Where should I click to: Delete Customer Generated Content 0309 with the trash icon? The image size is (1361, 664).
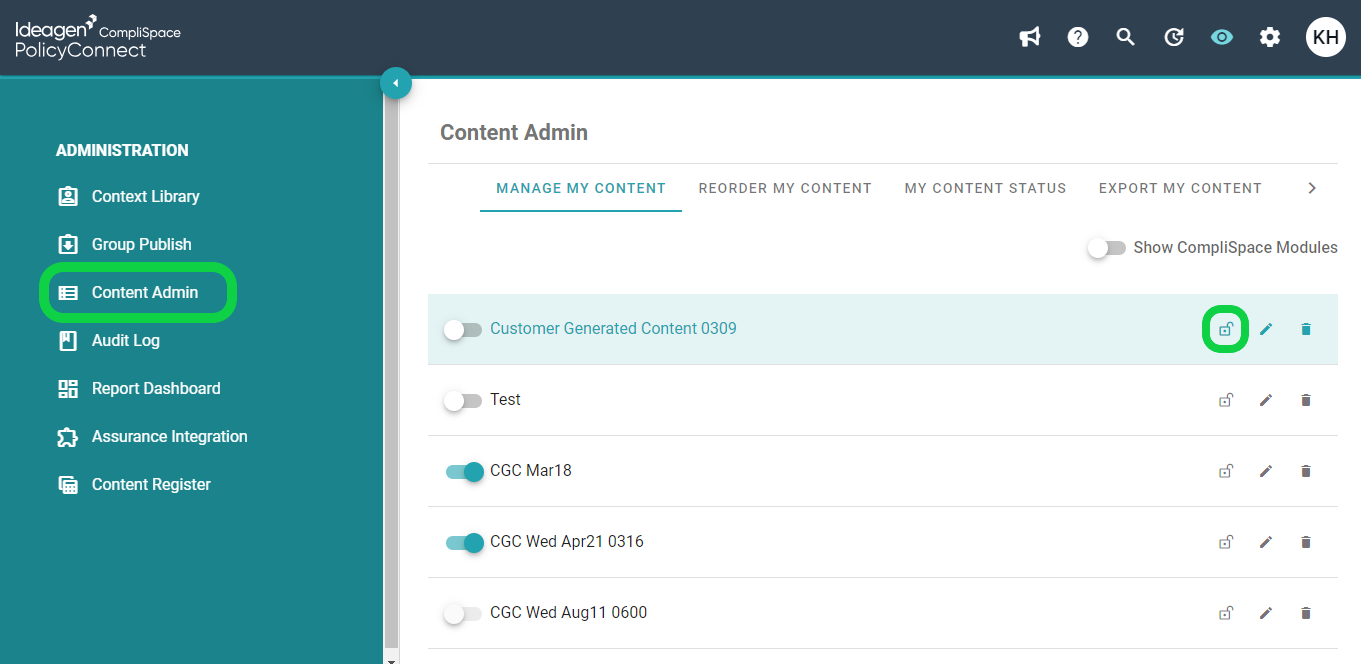tap(1305, 329)
